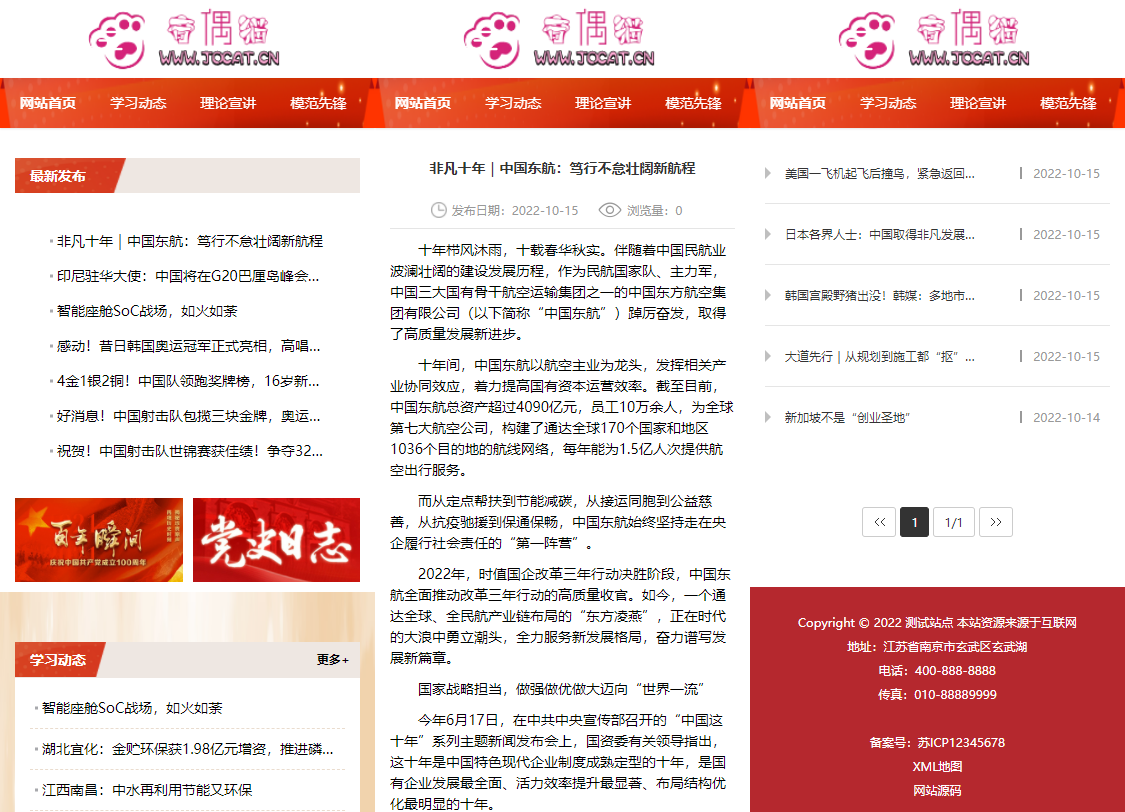Click 更多+ in the 学习动态 section
1125x812 pixels.
(333, 660)
